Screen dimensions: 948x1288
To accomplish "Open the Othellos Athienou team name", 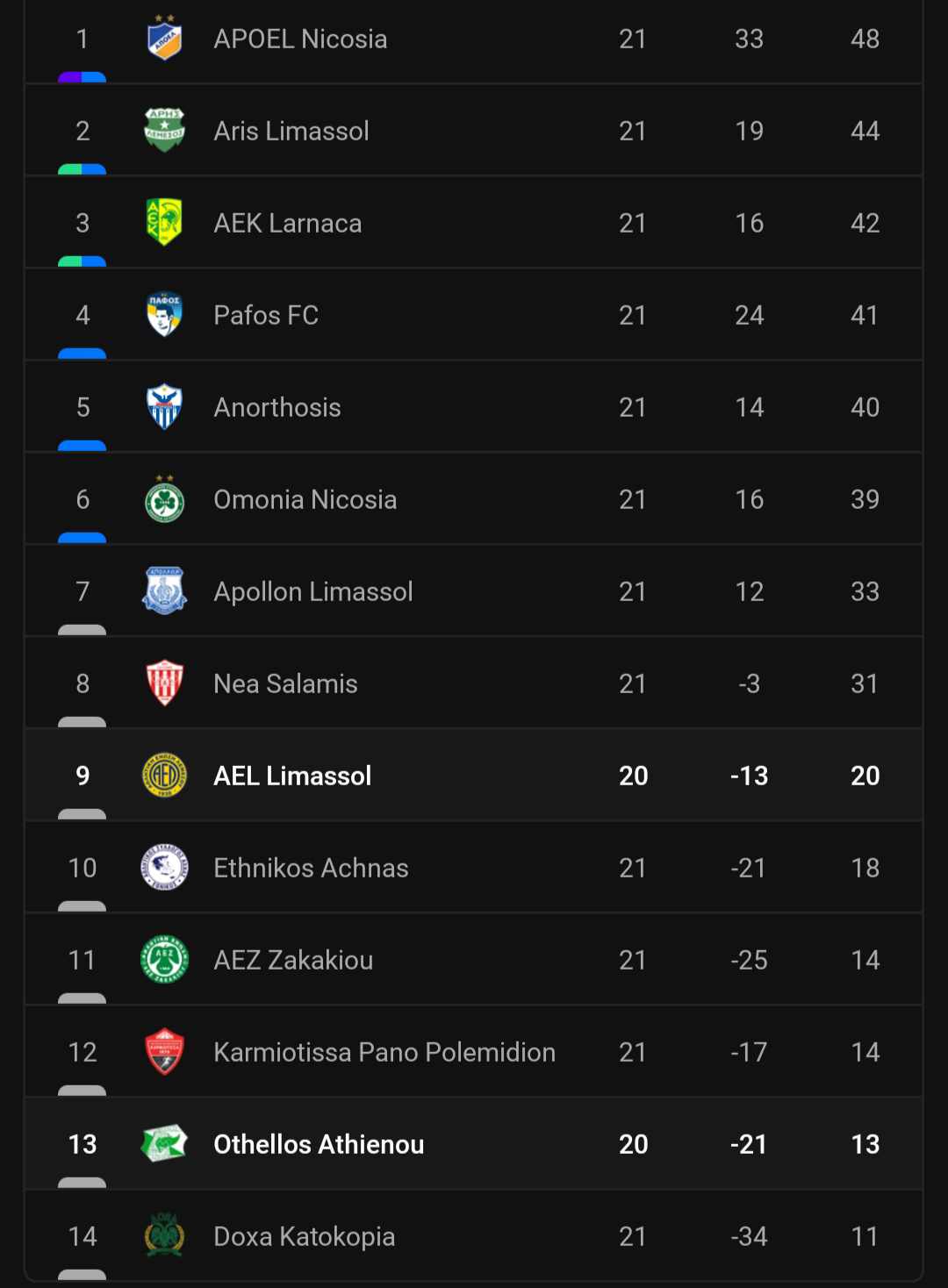I will point(319,1144).
